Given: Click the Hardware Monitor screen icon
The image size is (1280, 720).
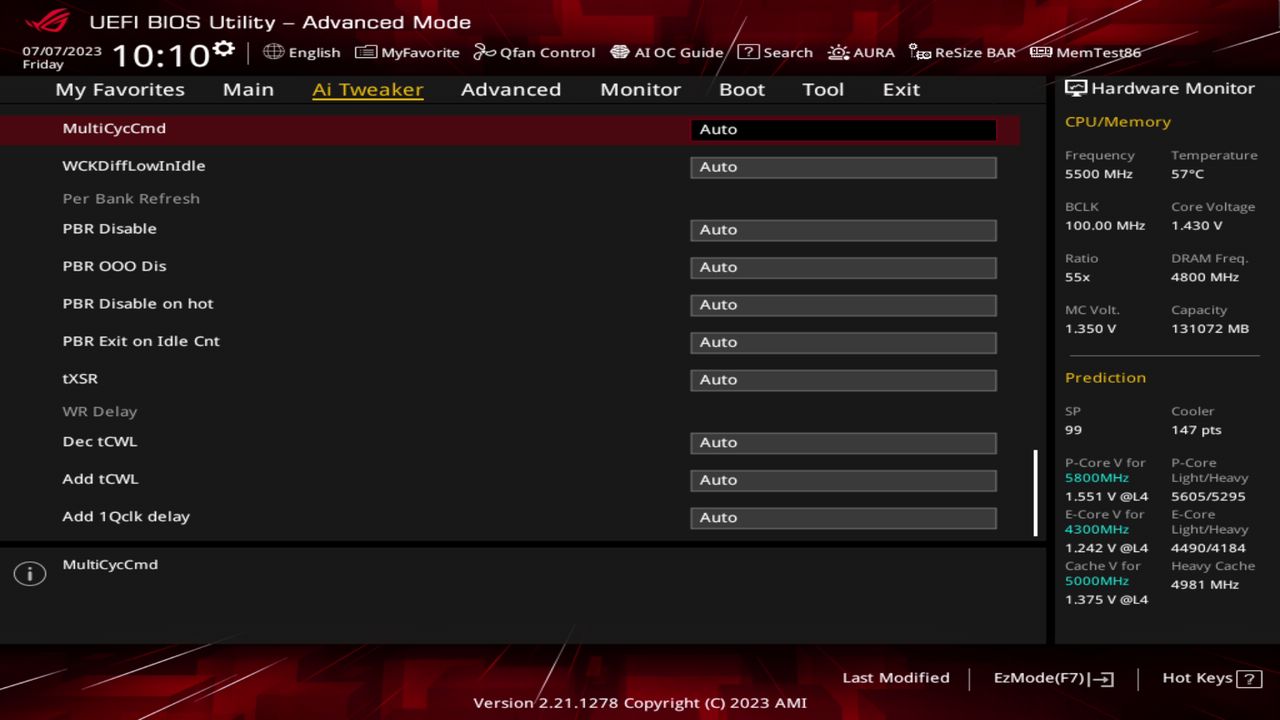Looking at the screenshot, I should click(1076, 88).
